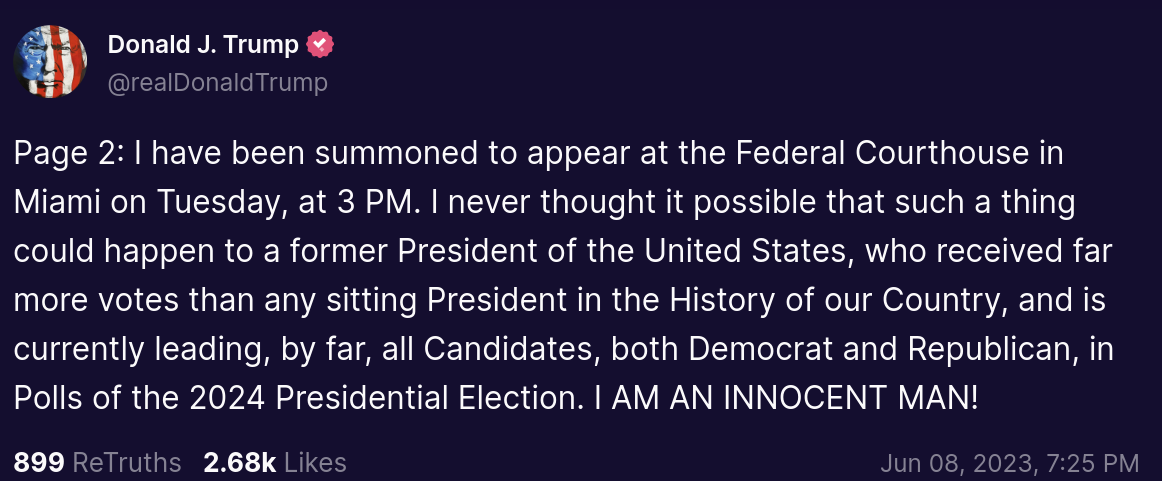1162x481 pixels.
Task: Visit the @realDonaldTrump handle link
Action: click(x=218, y=83)
